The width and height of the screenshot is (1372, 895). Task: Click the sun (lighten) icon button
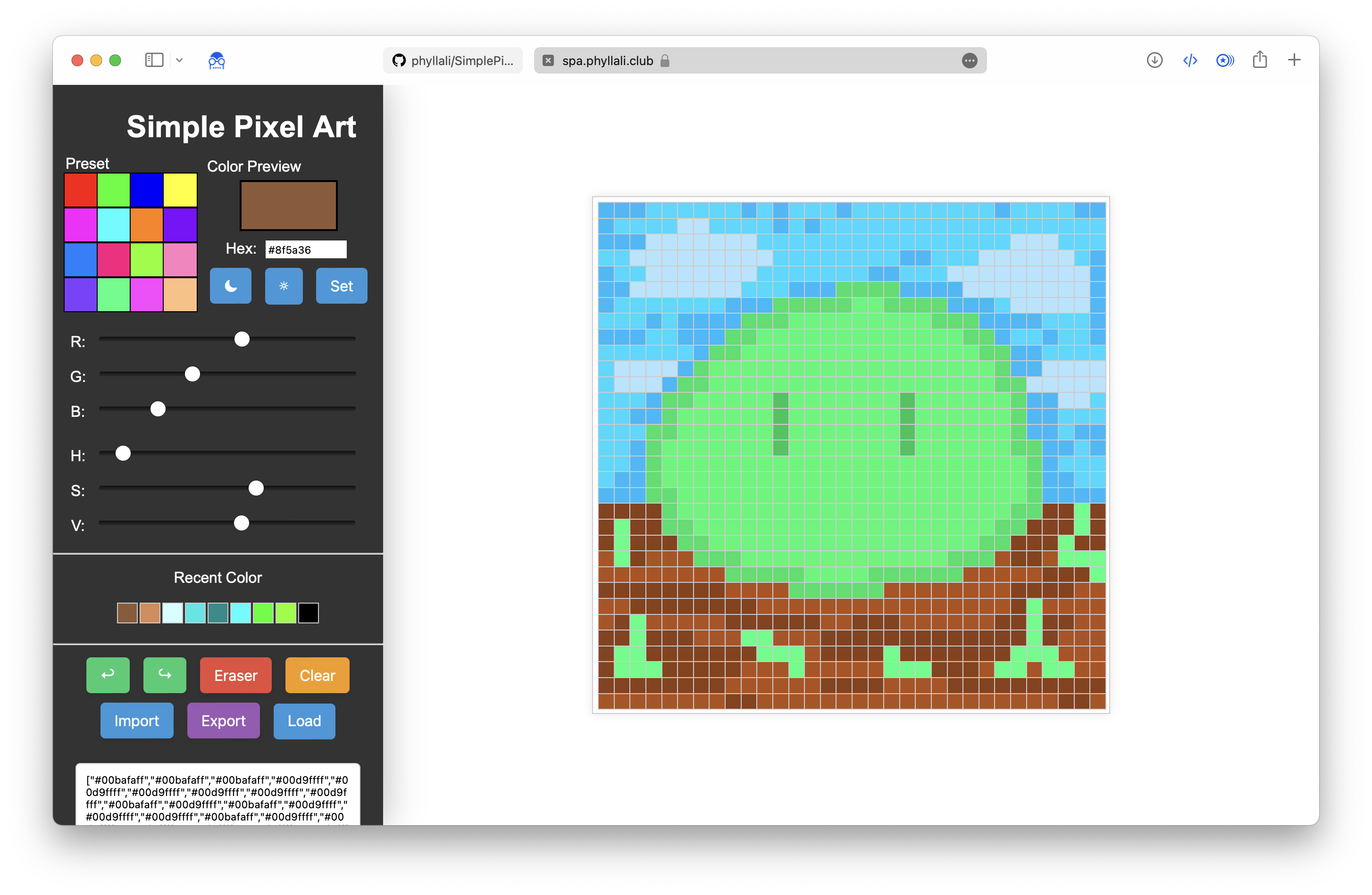click(x=284, y=286)
